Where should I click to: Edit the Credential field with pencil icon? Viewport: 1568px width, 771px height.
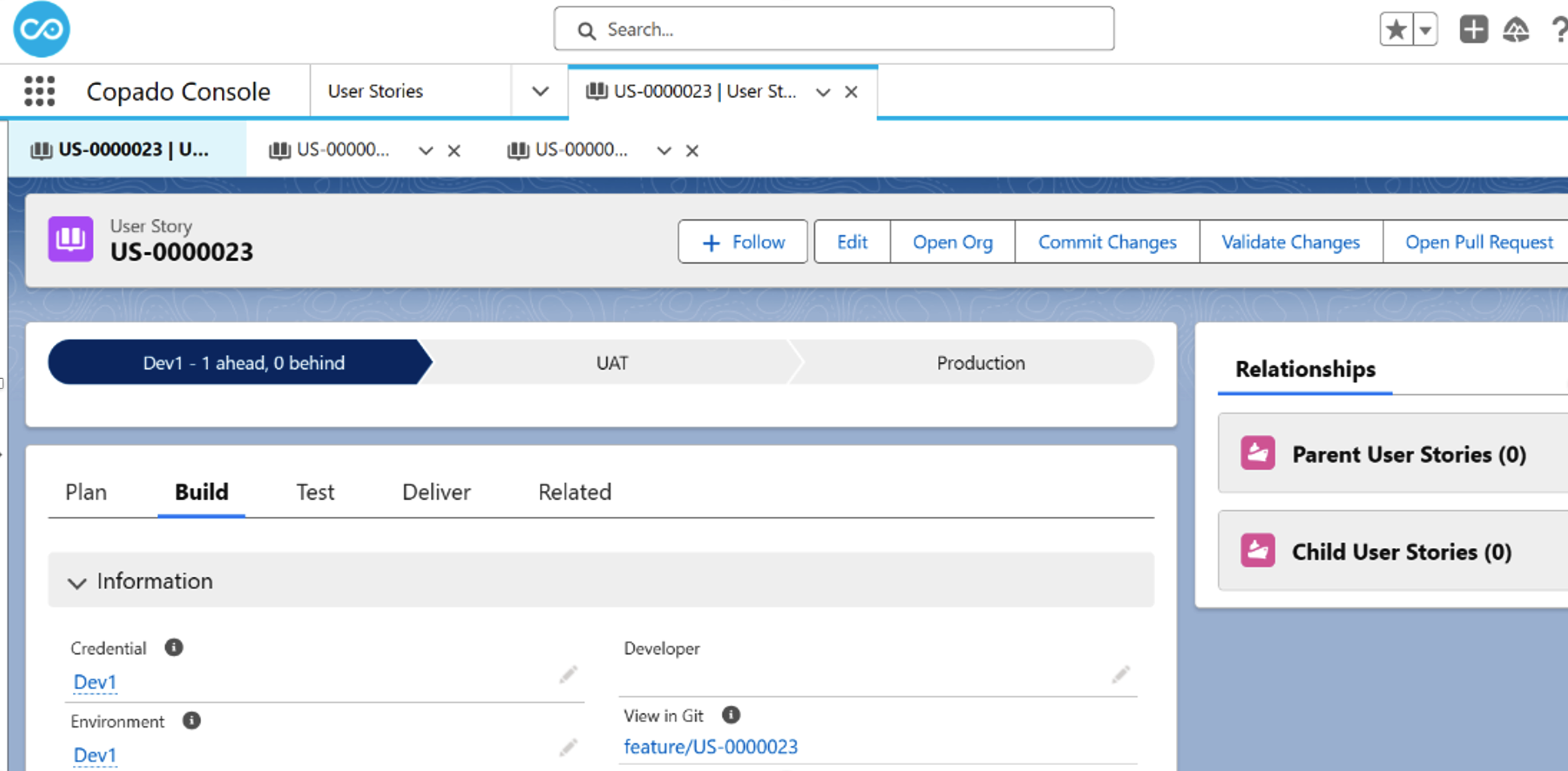568,675
